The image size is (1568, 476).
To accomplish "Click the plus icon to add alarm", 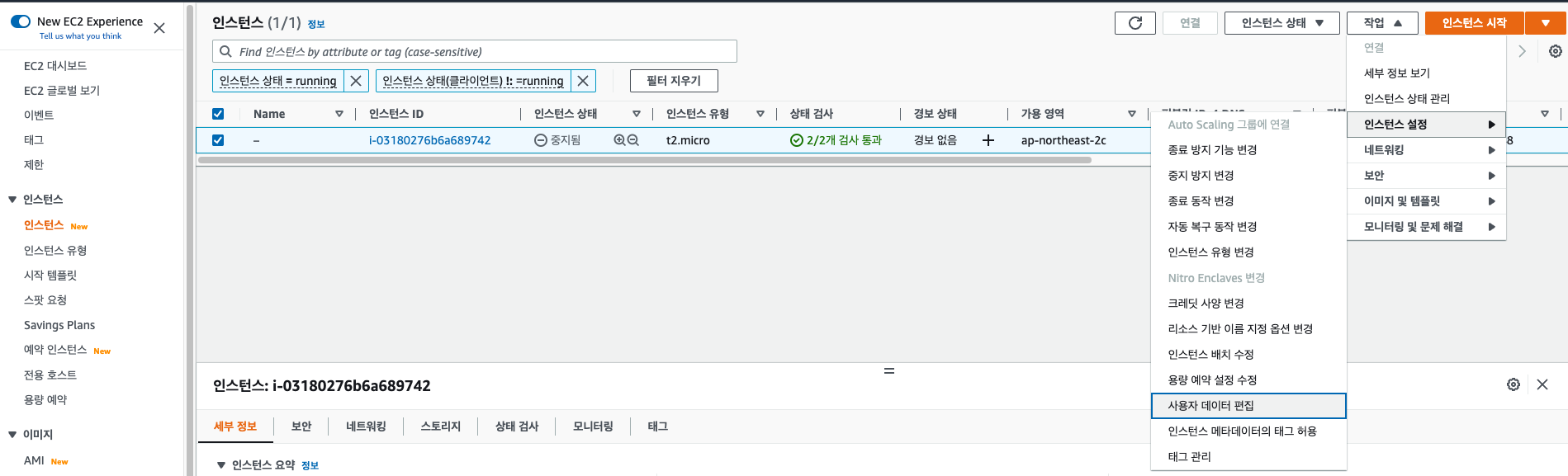I will (988, 140).
